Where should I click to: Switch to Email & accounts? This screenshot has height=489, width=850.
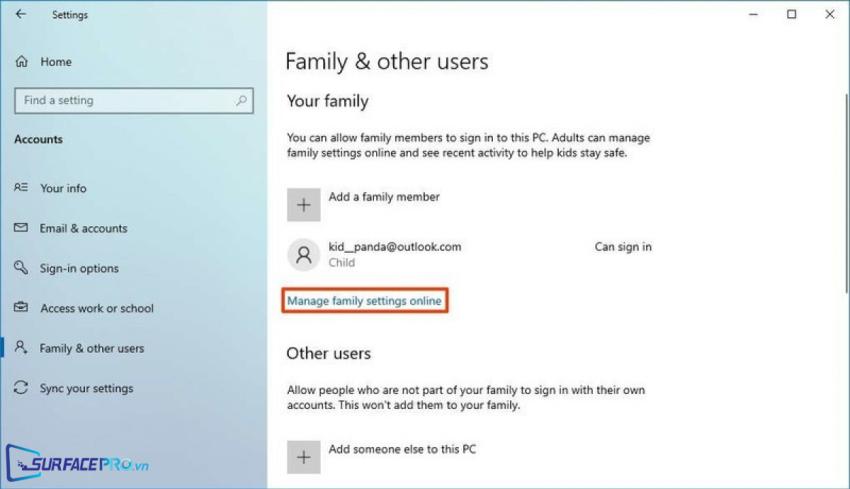coord(83,228)
